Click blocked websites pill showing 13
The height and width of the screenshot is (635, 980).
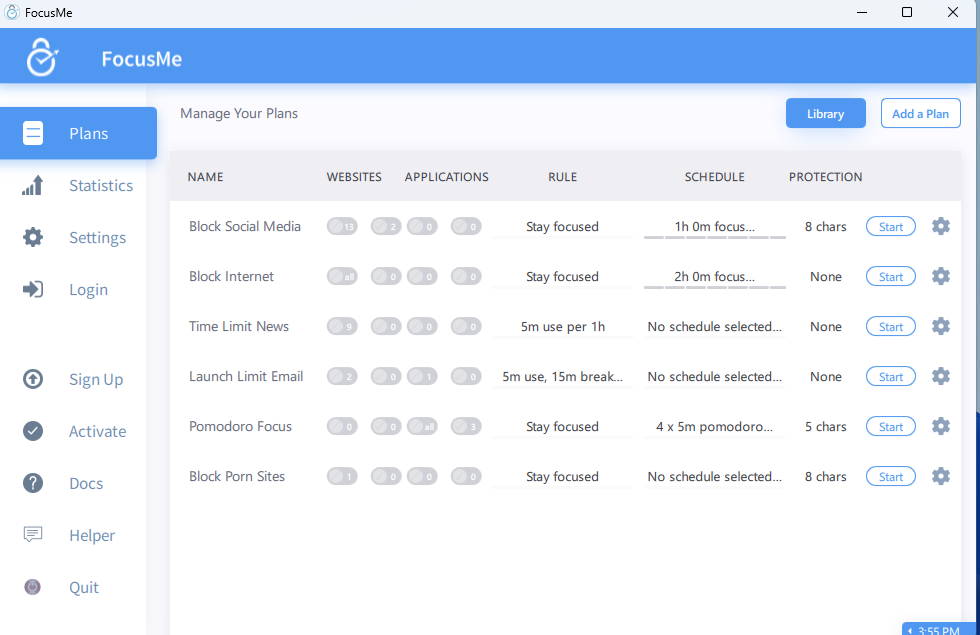[342, 227]
